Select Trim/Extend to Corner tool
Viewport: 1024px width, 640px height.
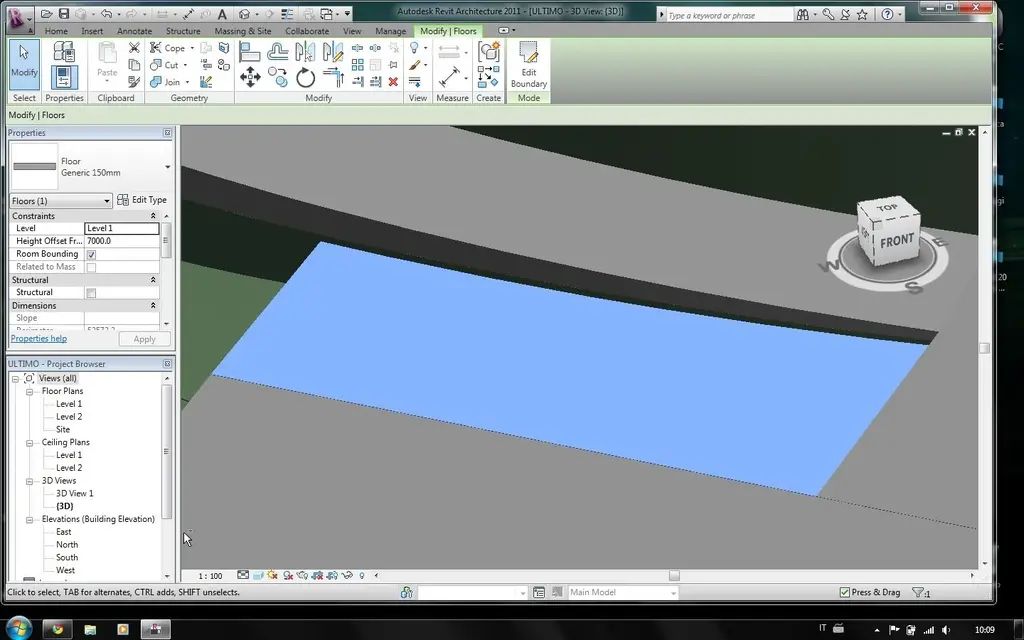click(333, 77)
